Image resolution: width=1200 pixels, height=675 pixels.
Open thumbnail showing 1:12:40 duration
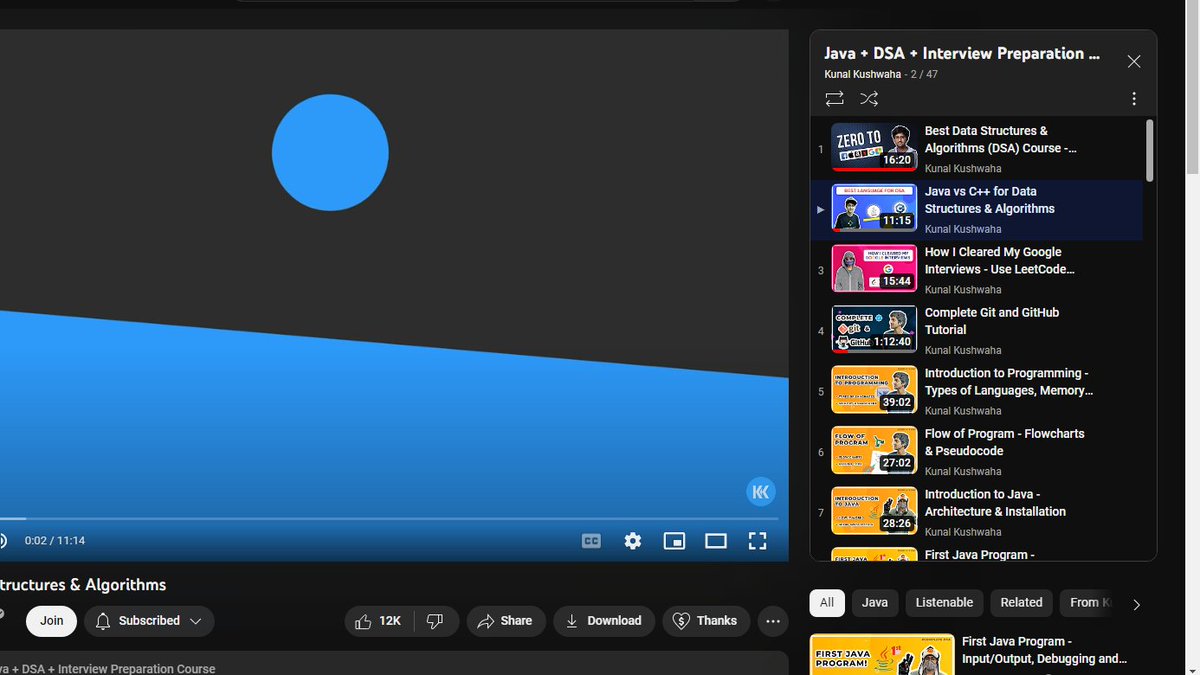click(x=874, y=329)
